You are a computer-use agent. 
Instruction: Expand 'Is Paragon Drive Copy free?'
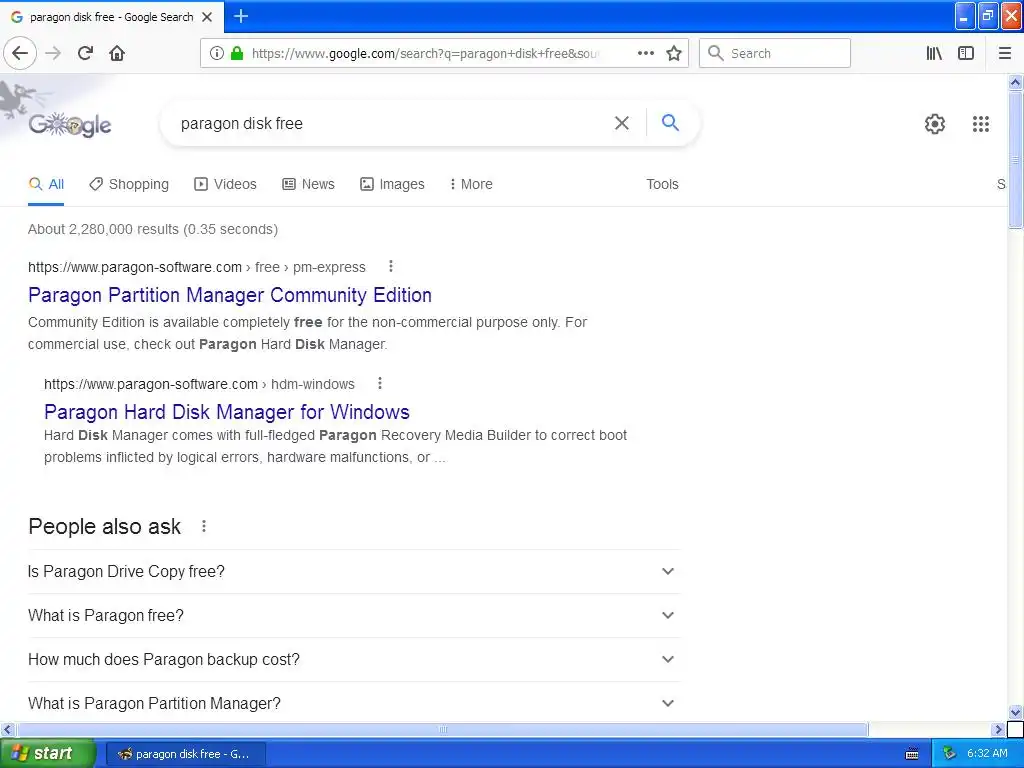354,571
